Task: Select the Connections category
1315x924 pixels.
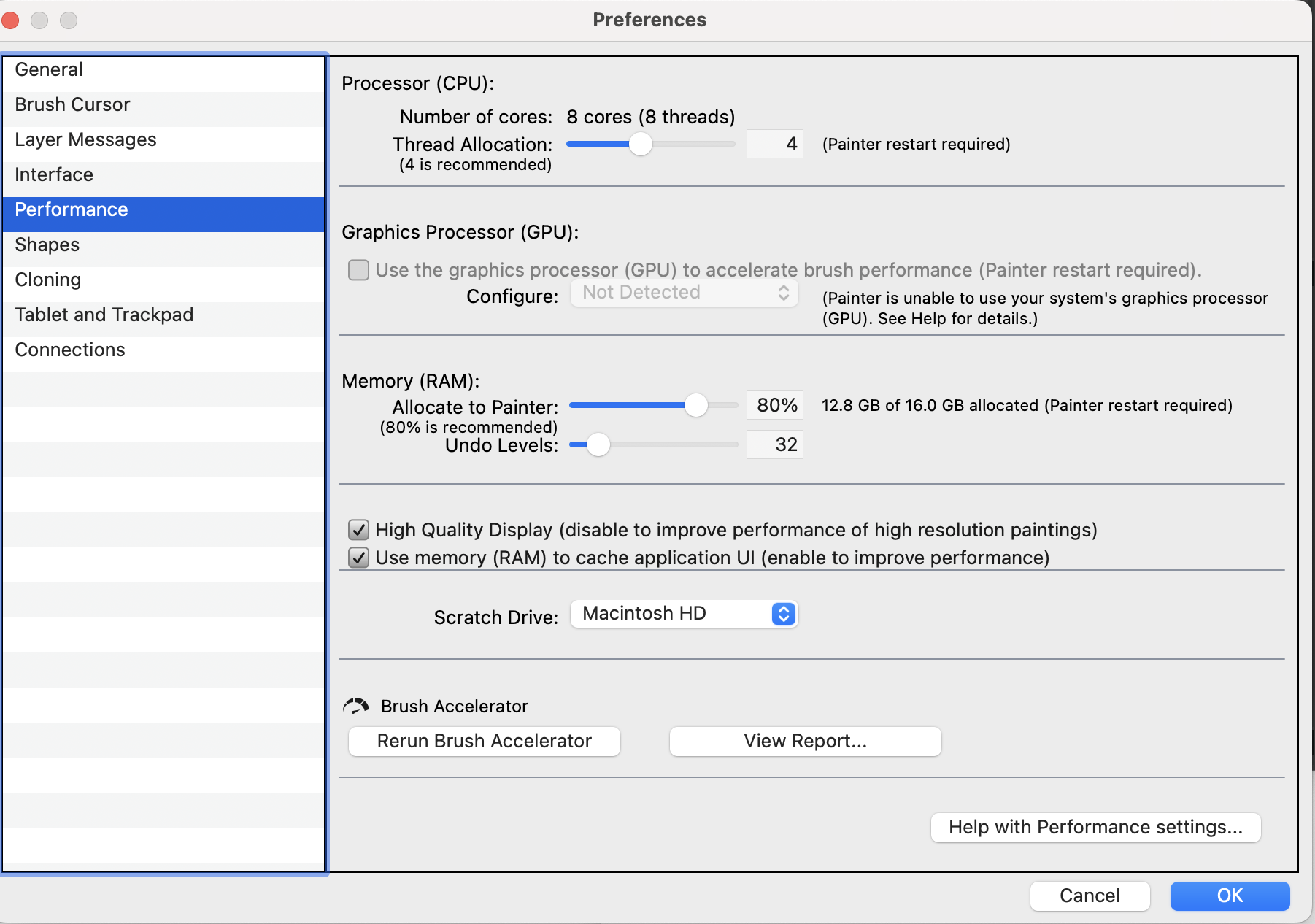Action: click(70, 350)
